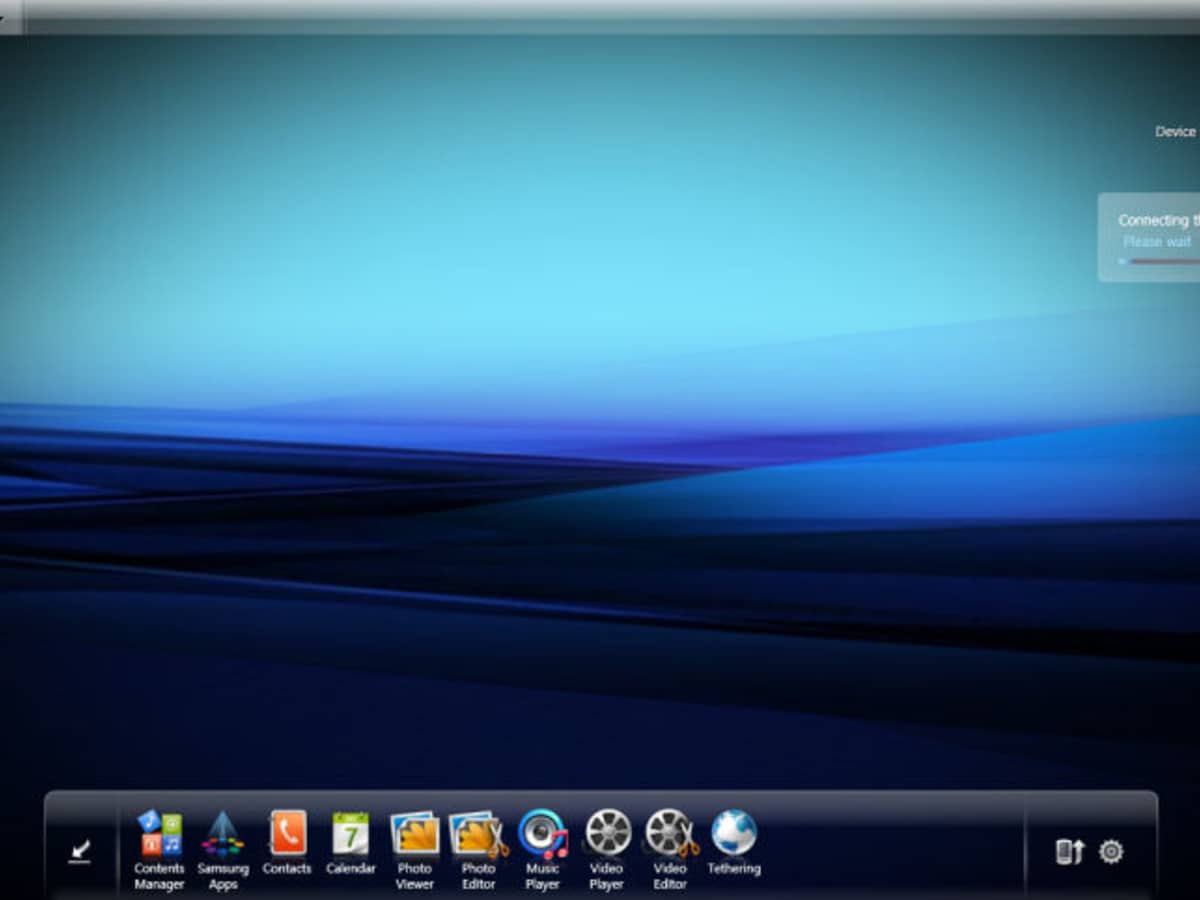Click the "Please wait" text
This screenshot has height=900, width=1200.
click(1157, 242)
